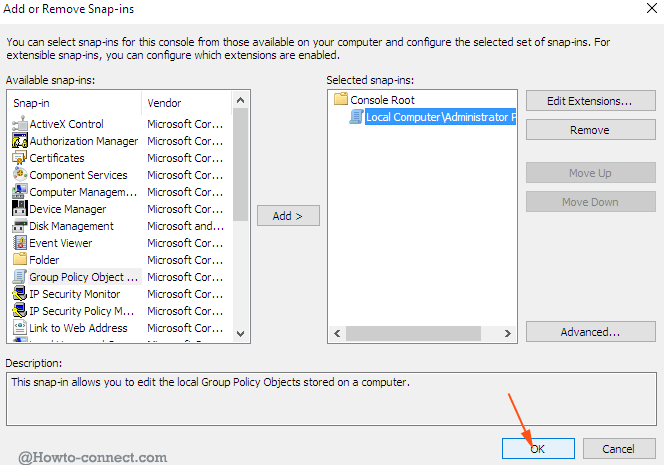The image size is (664, 465).
Task: Click the available snap-ins vertical scrollbar thumb
Action: tap(241, 165)
